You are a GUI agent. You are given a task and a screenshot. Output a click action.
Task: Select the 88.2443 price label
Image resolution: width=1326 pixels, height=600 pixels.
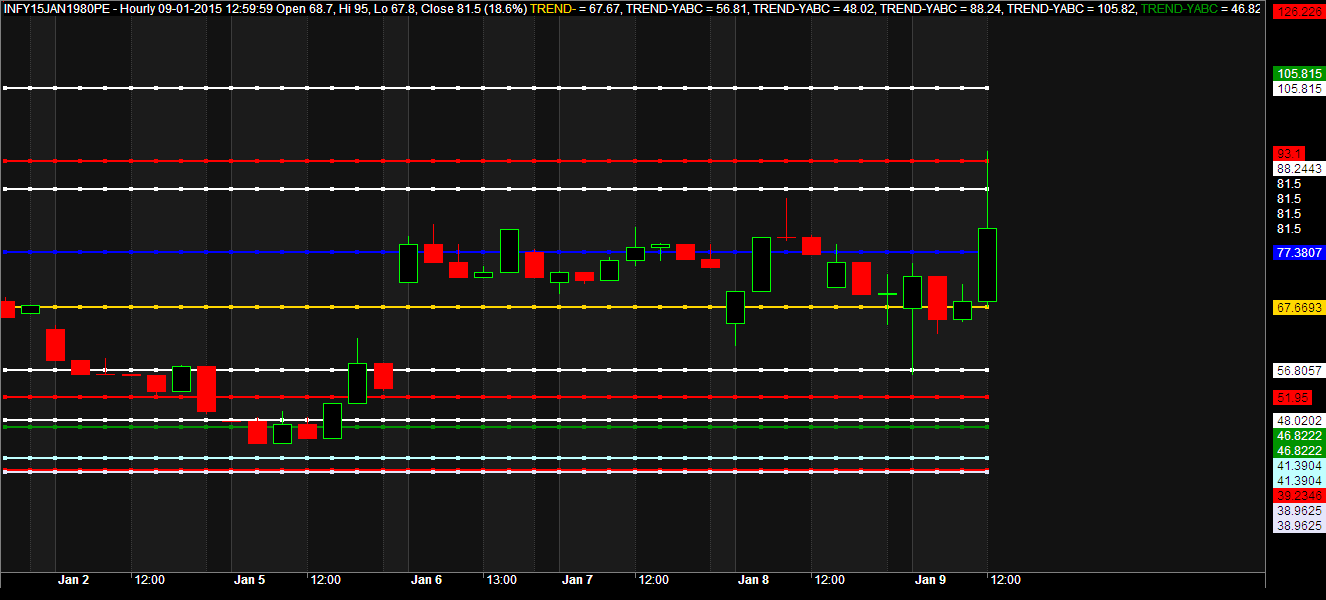click(1299, 169)
